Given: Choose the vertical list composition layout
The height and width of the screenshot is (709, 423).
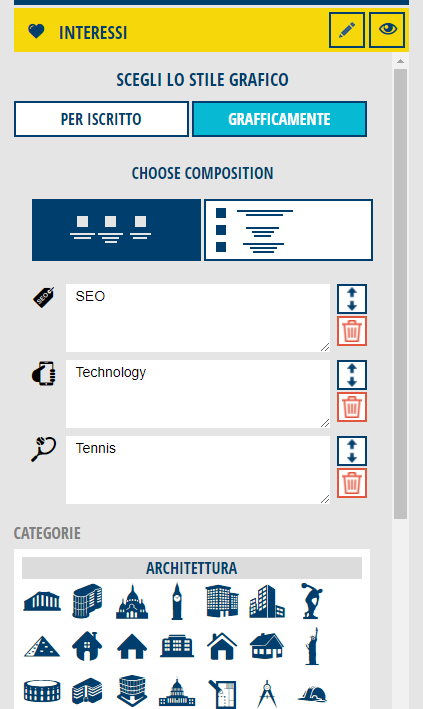Looking at the screenshot, I should pos(289,230).
